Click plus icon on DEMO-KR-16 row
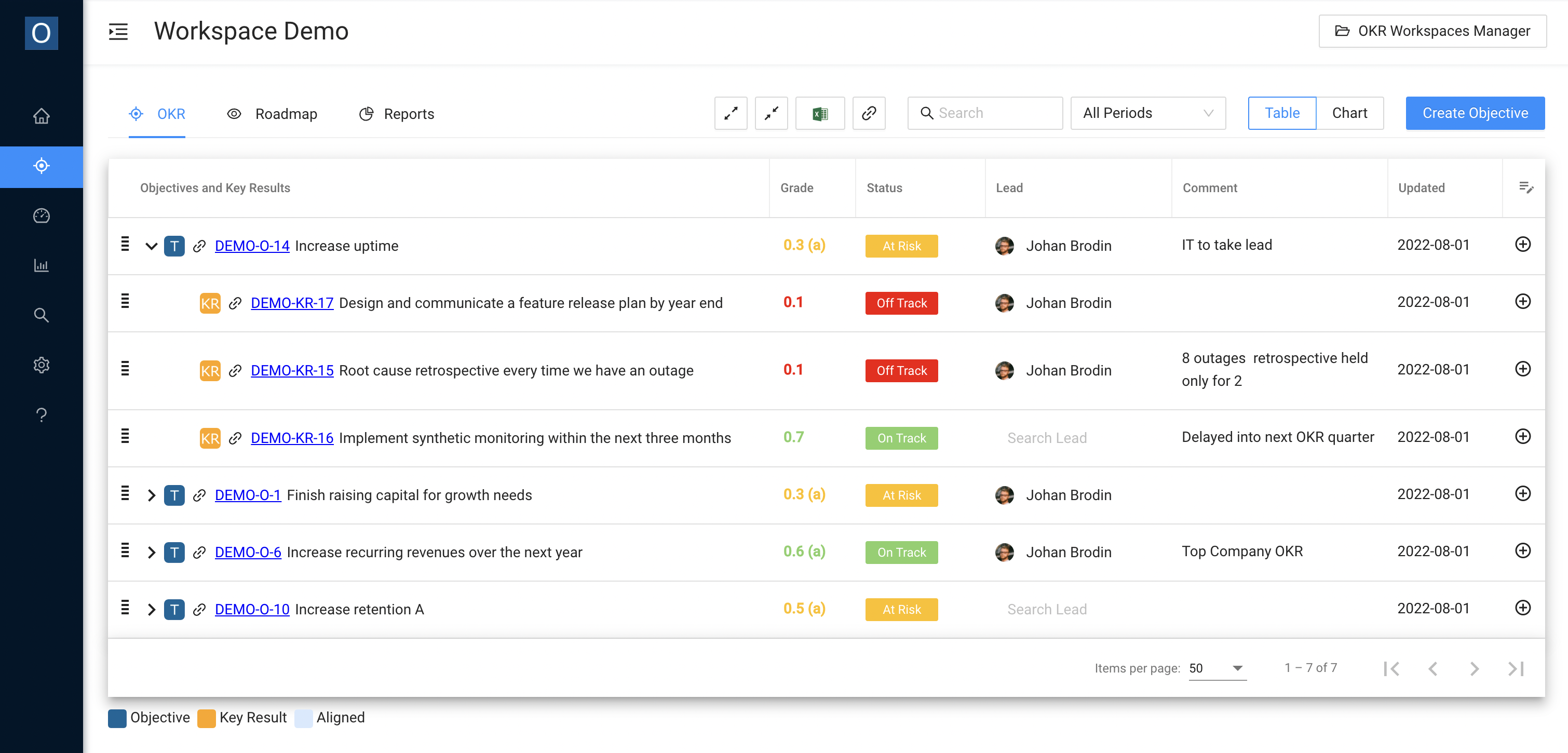This screenshot has width=1568, height=753. tap(1523, 436)
